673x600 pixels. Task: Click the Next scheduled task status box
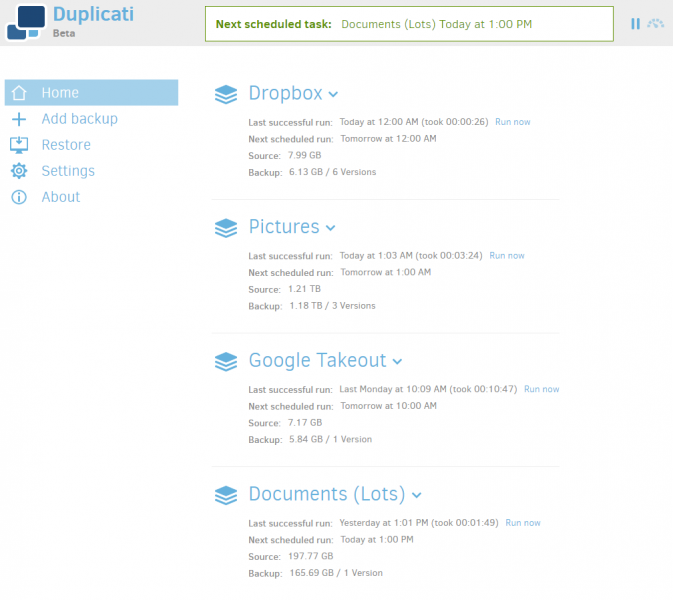[409, 24]
